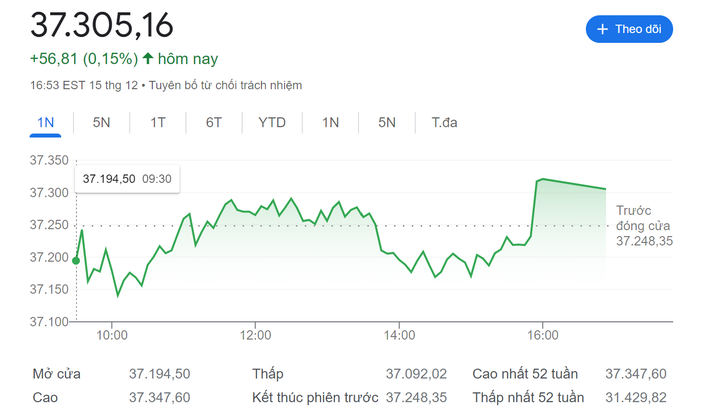
Task: Click the 37.194,50 09:30 chart tooltip
Action: coord(127,179)
